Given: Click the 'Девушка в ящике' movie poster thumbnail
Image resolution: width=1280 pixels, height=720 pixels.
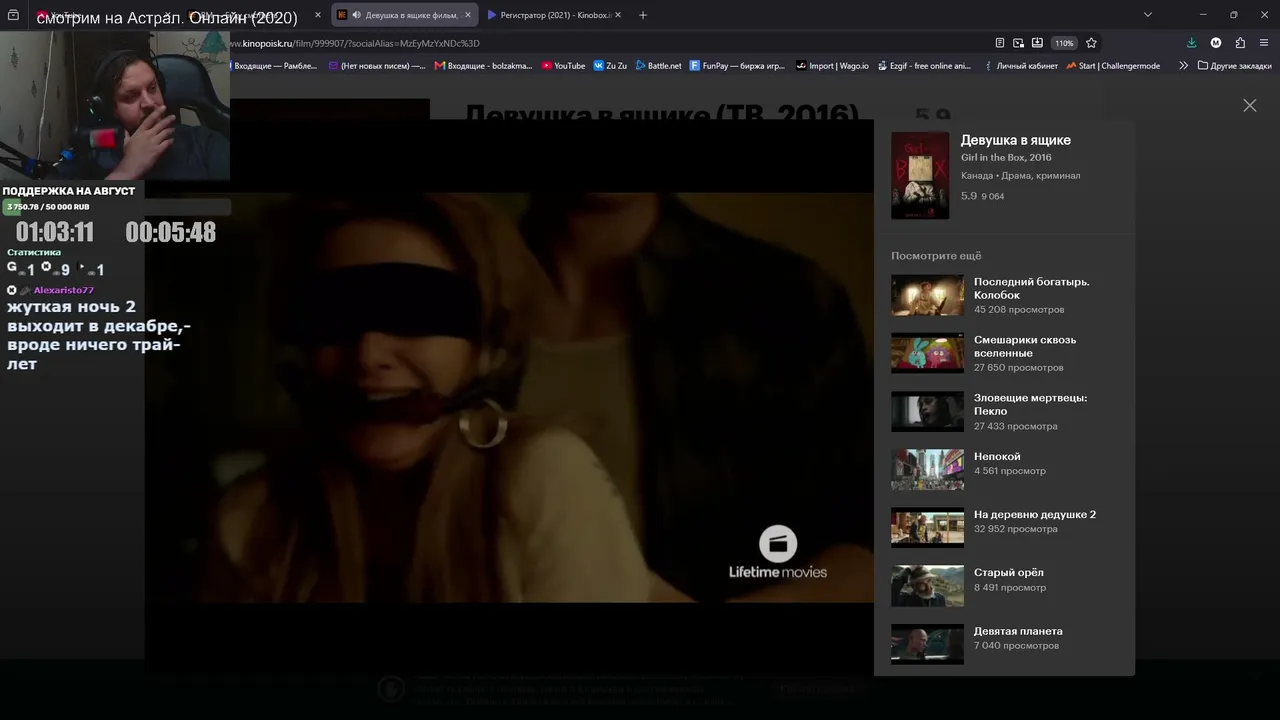Looking at the screenshot, I should pos(920,175).
